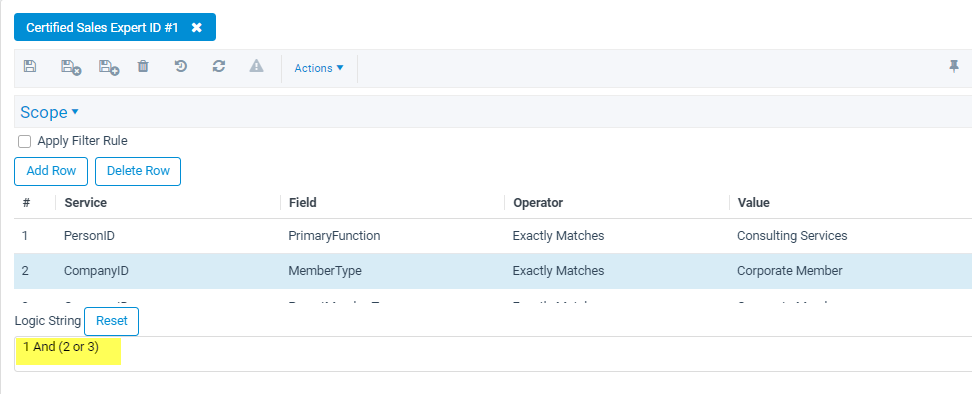Select the Certified Sales Expert ID #1 tab
This screenshot has width=972, height=394.
coord(102,28)
